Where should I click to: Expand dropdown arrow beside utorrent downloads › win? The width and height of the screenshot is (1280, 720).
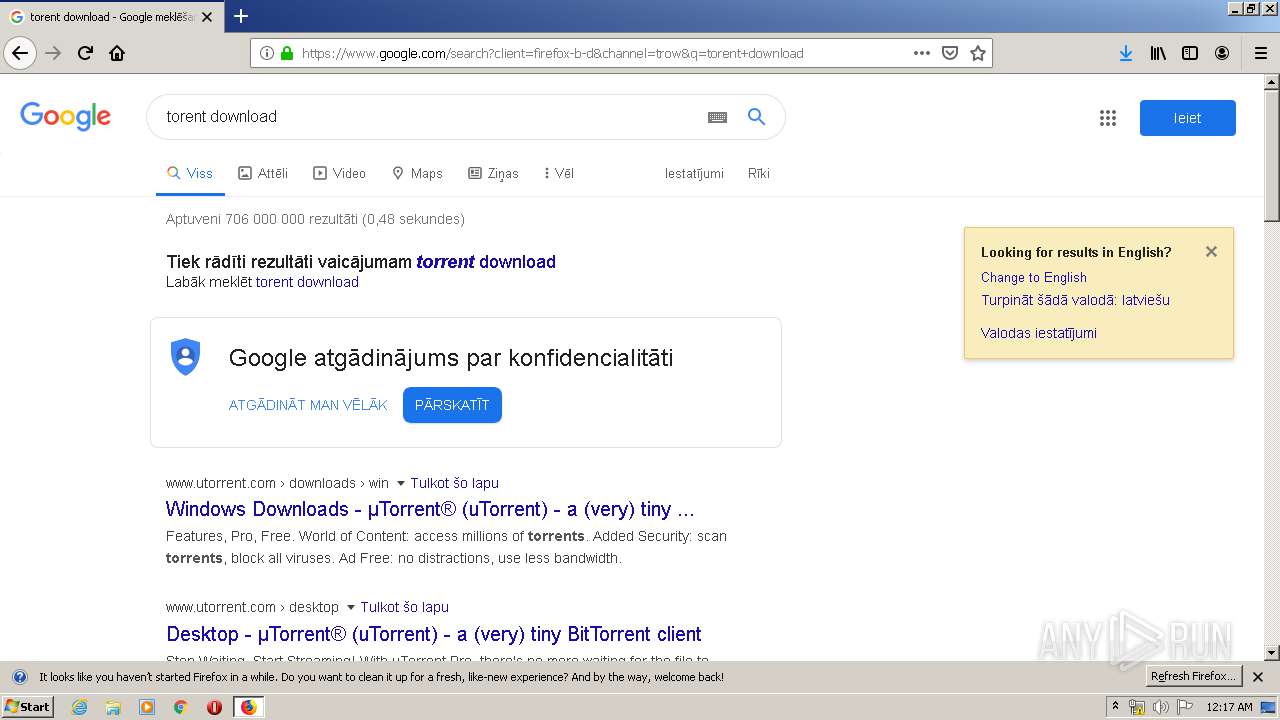(x=401, y=483)
